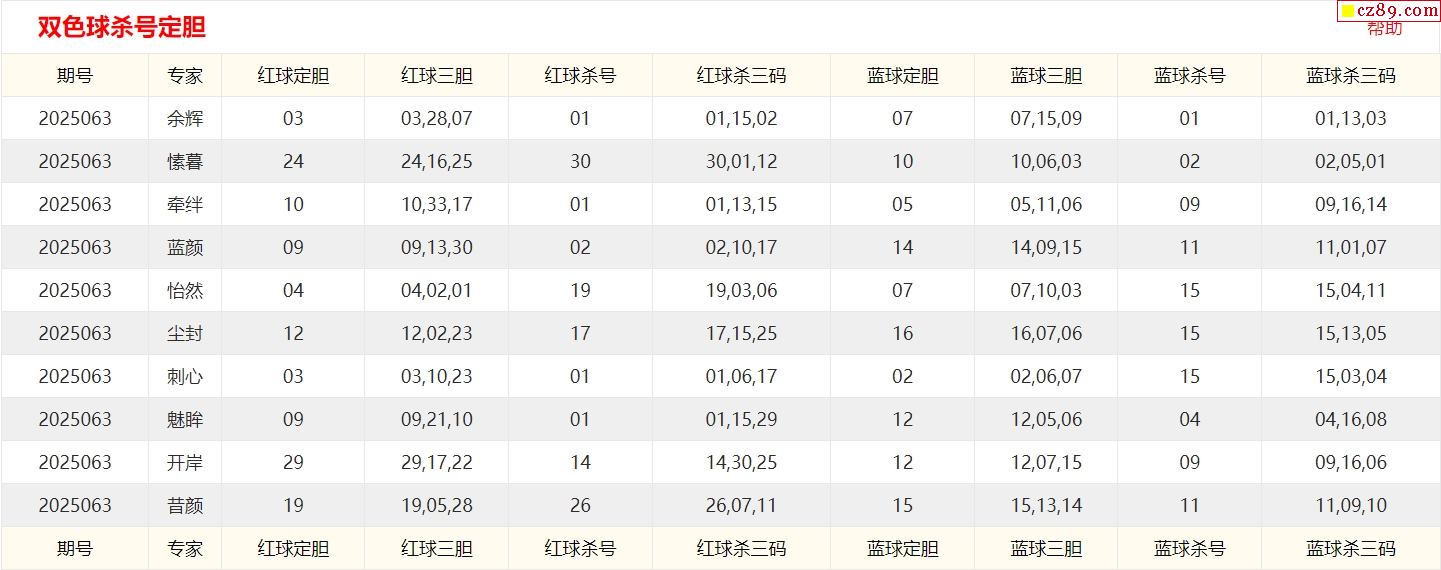
Task: Select expert name 昔颜
Action: pos(185,505)
